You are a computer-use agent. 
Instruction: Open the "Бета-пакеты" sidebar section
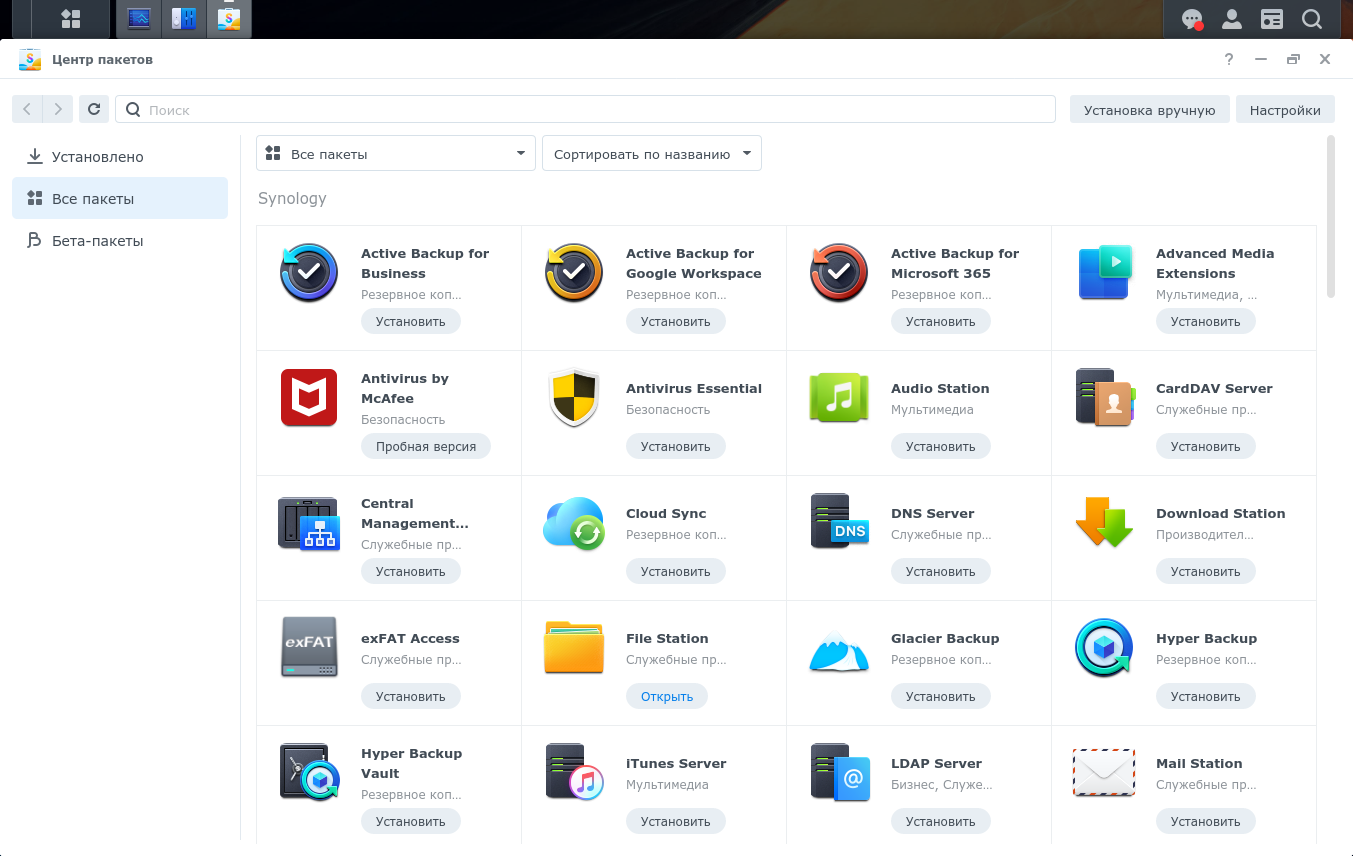(x=120, y=241)
